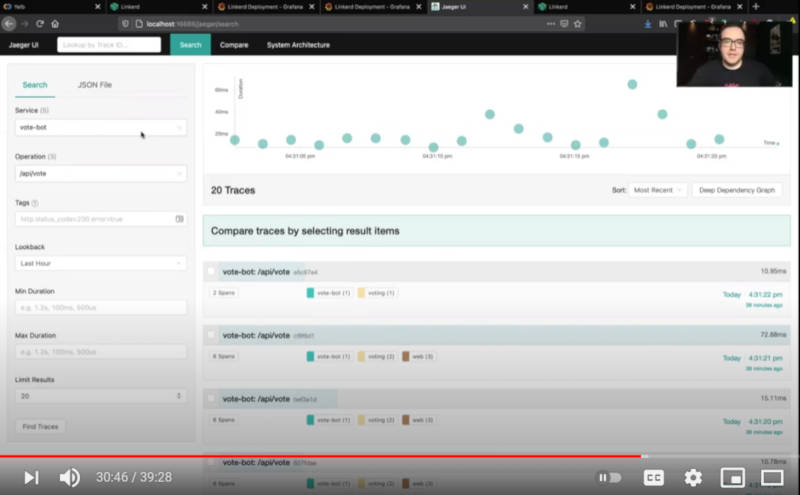
Task: Go back with the browser back arrow
Action: point(9,23)
